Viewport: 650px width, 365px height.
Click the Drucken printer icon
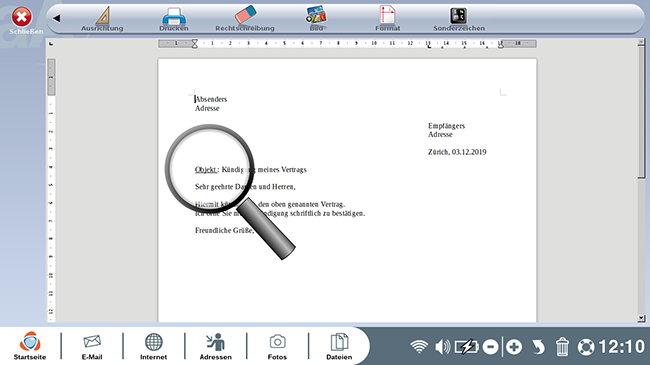click(x=174, y=19)
